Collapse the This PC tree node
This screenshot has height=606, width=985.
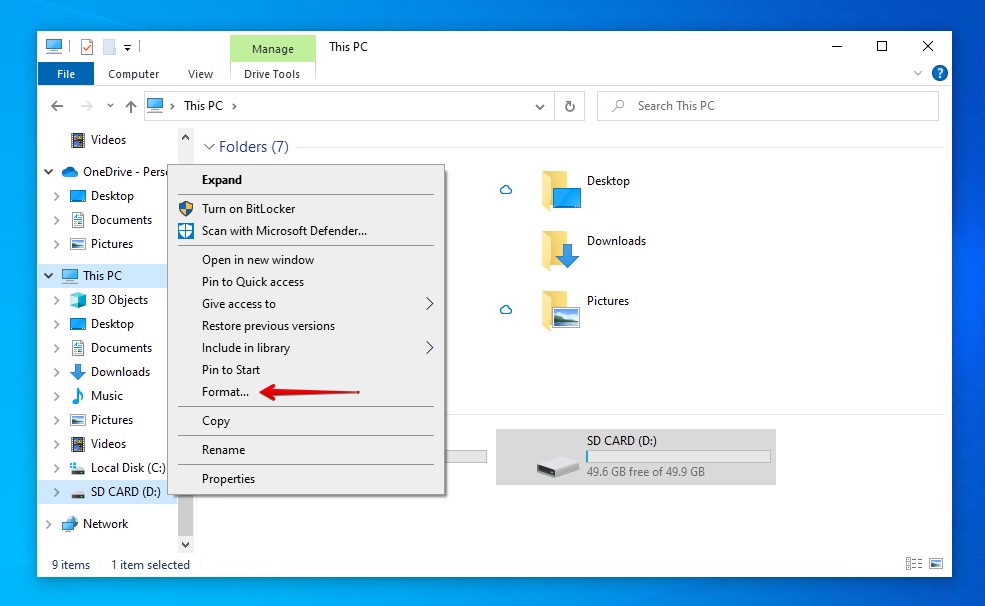pos(48,276)
